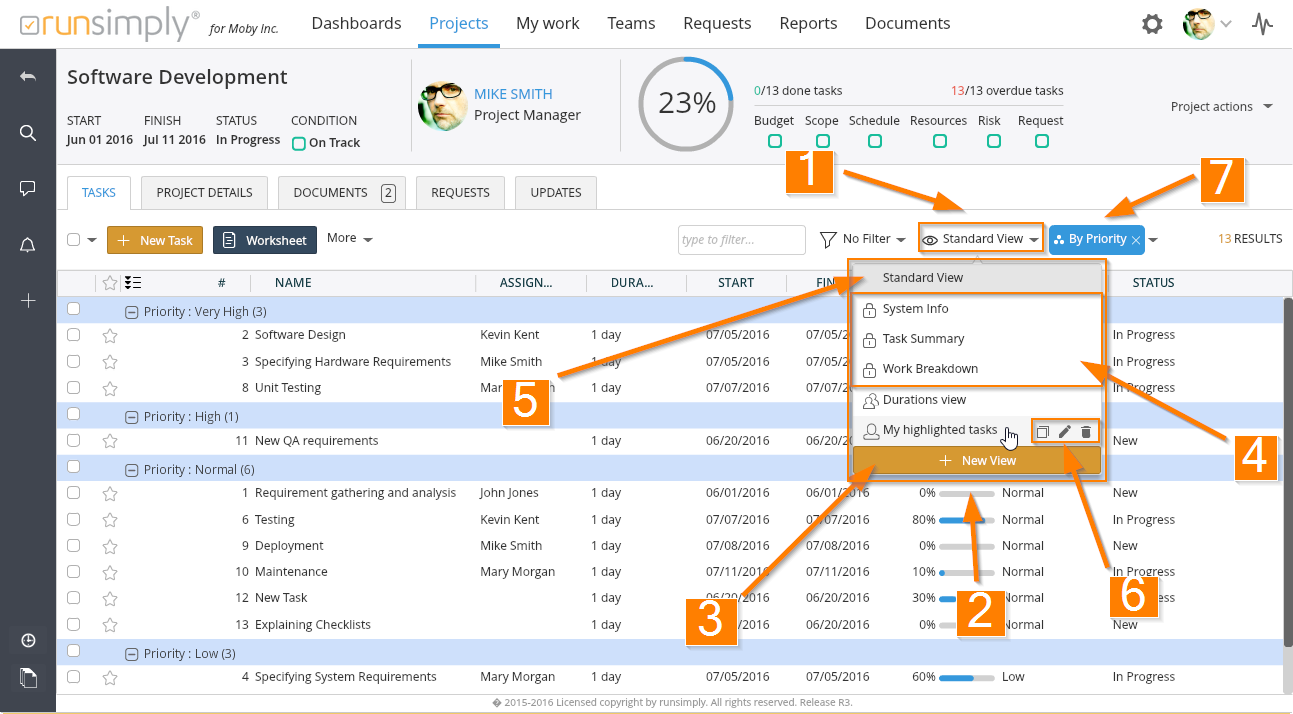The image size is (1293, 714).
Task: Switch to the Project Details tab
Action: (204, 192)
